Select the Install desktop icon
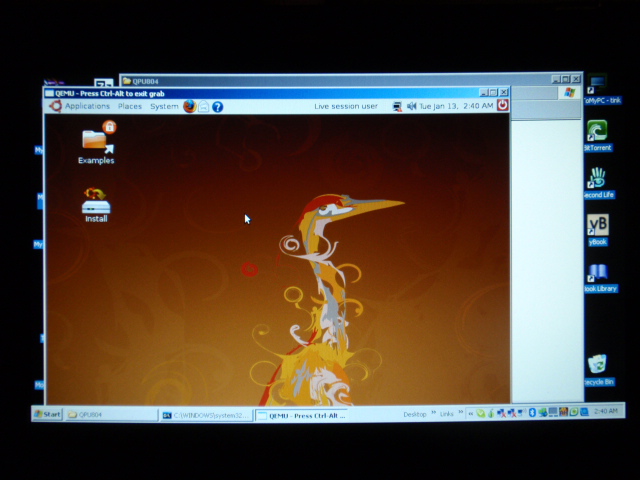640x480 pixels. point(96,205)
